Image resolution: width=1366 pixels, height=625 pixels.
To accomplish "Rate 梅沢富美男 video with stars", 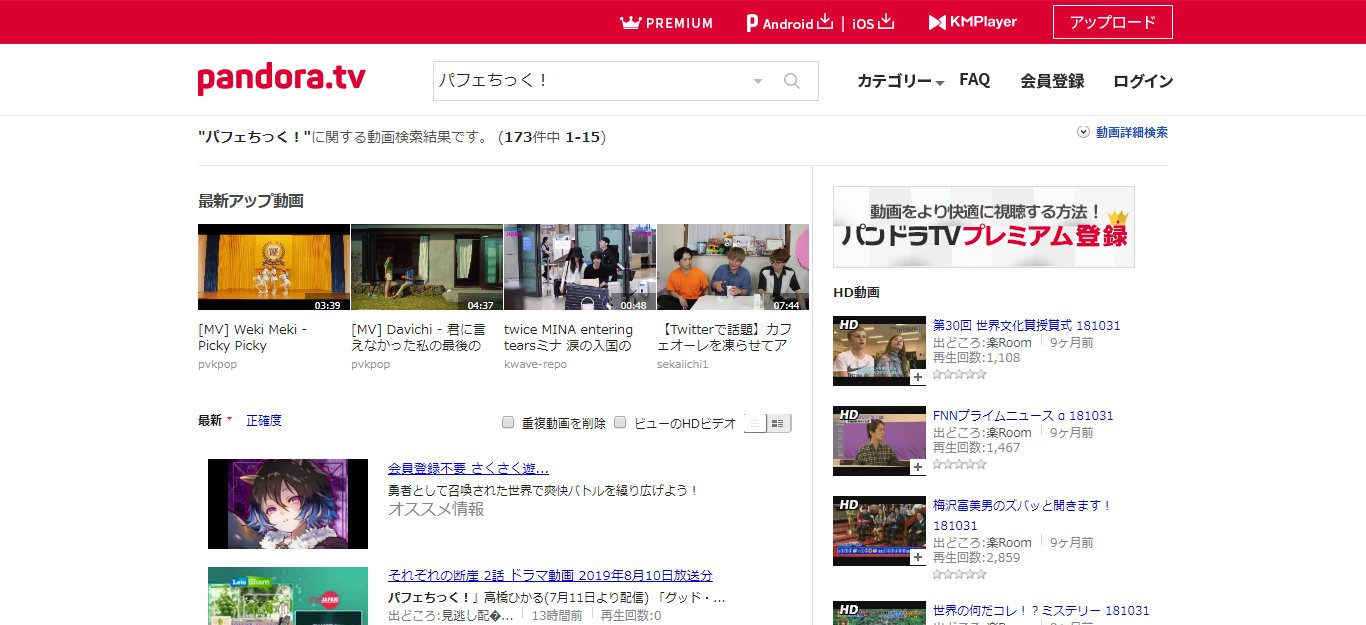I will (960, 574).
